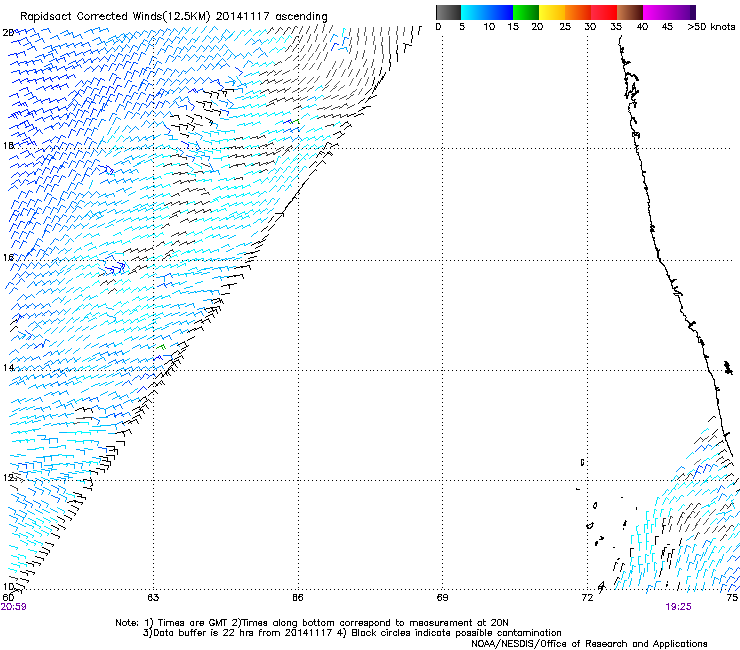This screenshot has width=740, height=650.
Task: Click the longitude label '72'
Action: point(587,598)
